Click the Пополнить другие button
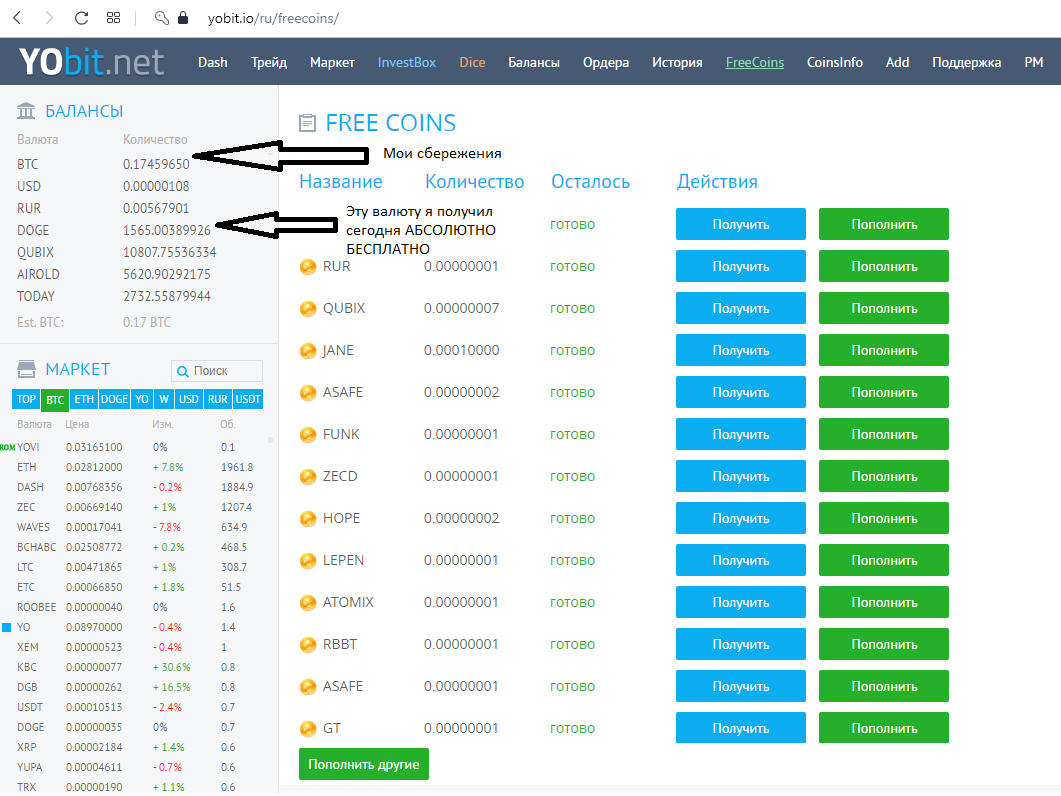Image resolution: width=1061 pixels, height=796 pixels. [364, 764]
